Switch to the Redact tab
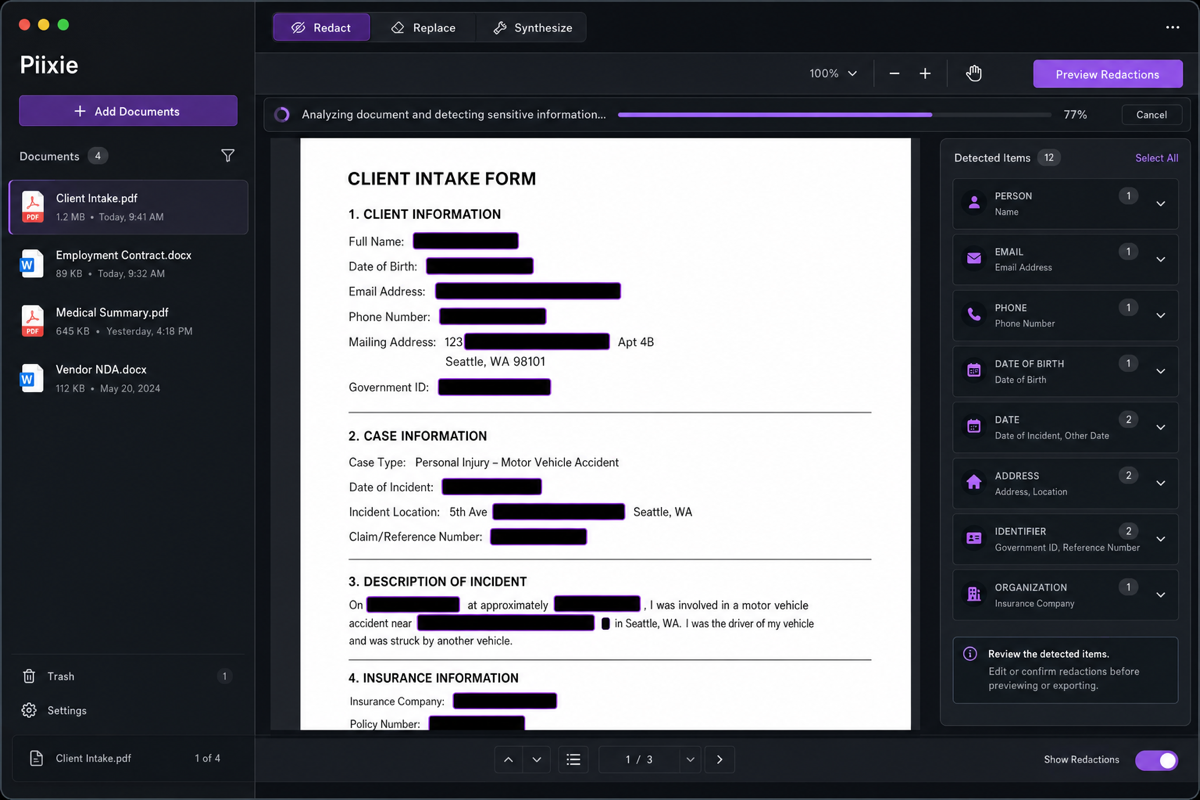1200x800 pixels. tap(321, 28)
